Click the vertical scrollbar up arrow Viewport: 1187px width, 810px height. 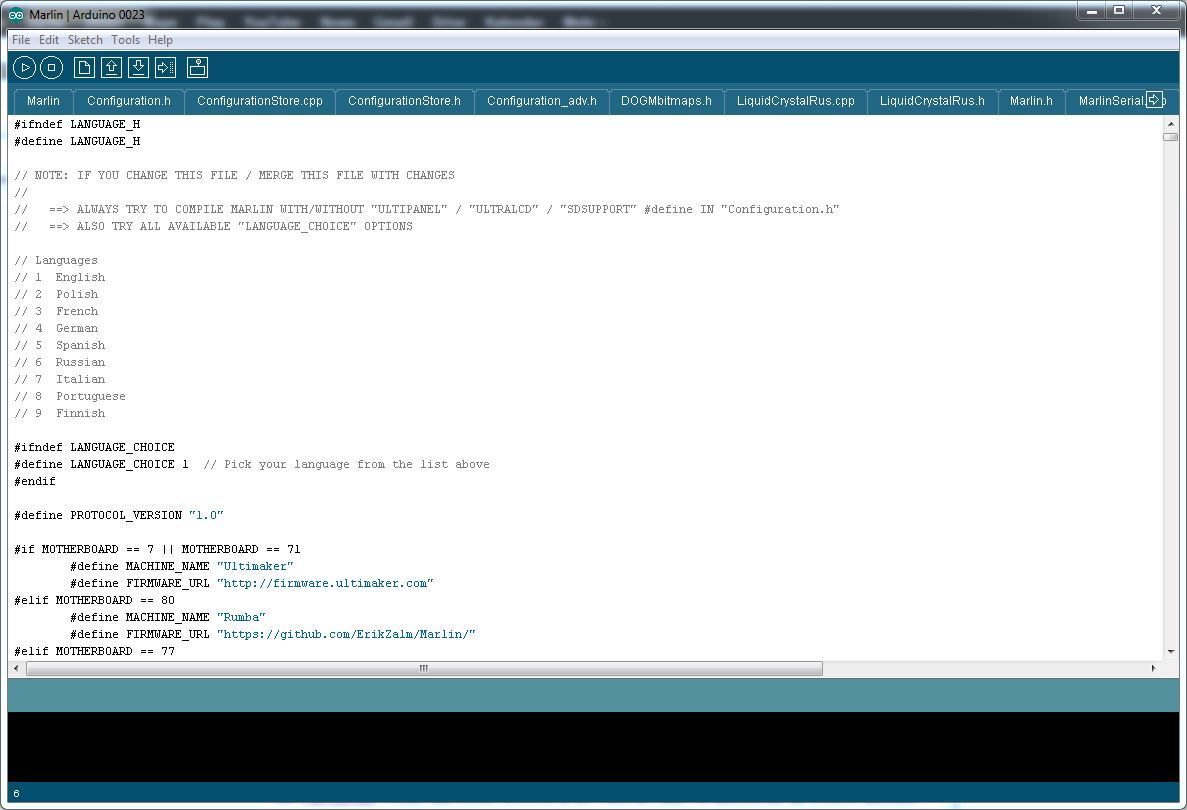1171,123
